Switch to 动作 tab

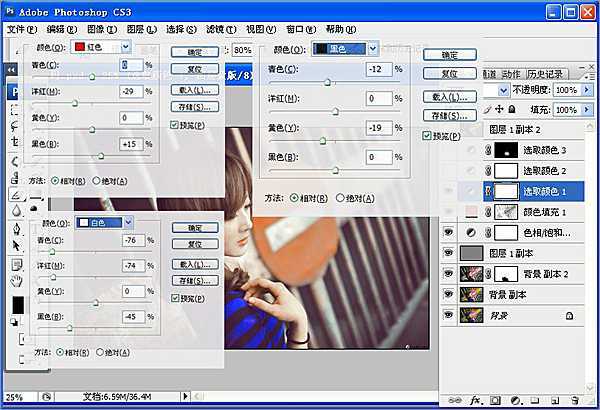coord(511,74)
